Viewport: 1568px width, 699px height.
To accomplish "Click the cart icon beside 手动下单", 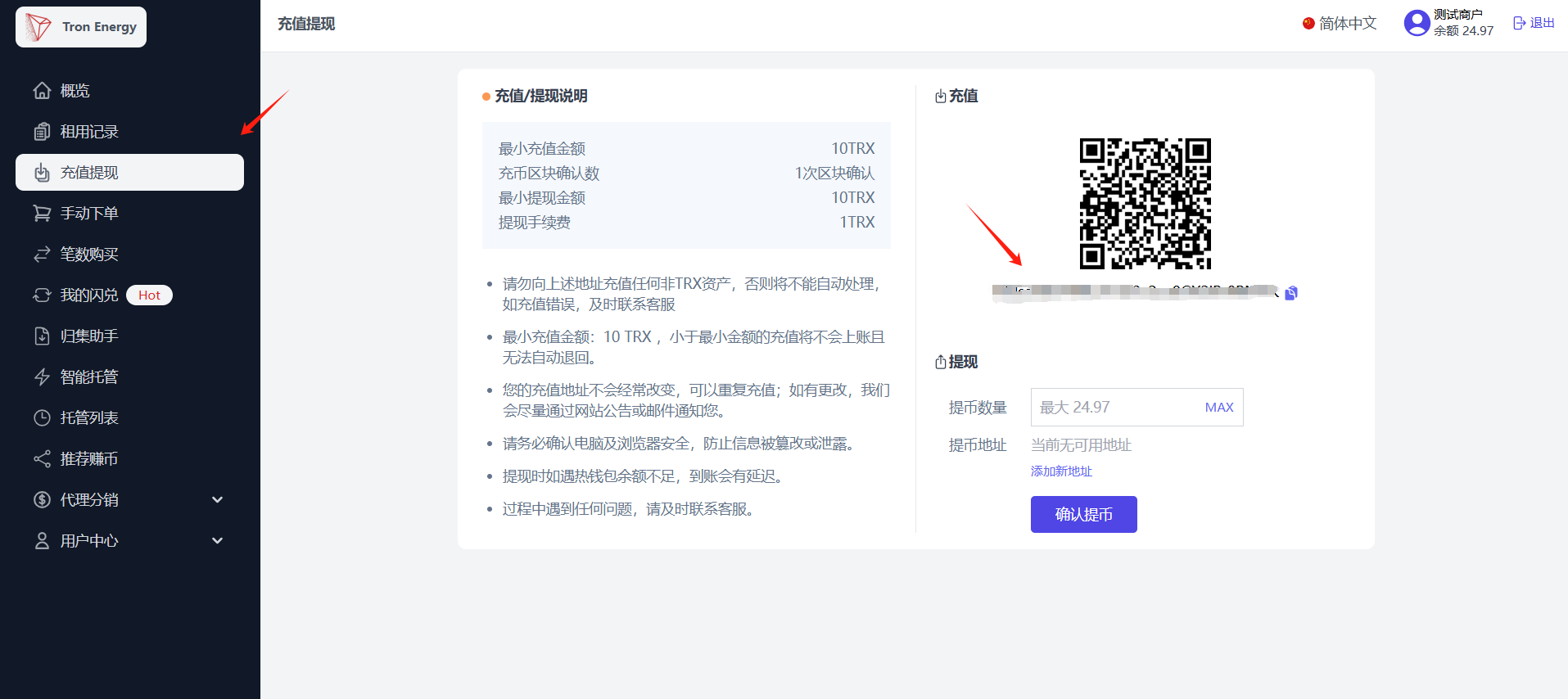I will click(42, 214).
